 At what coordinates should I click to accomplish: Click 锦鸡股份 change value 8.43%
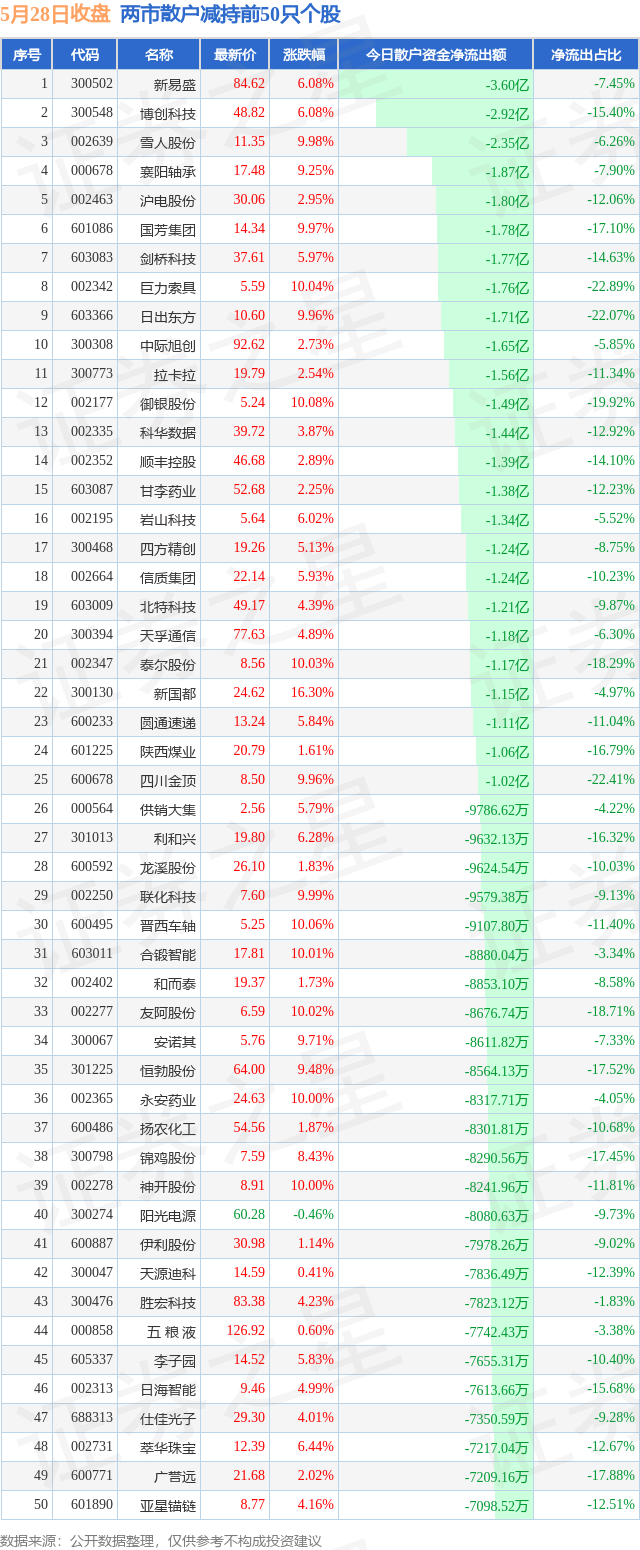pyautogui.click(x=316, y=1157)
